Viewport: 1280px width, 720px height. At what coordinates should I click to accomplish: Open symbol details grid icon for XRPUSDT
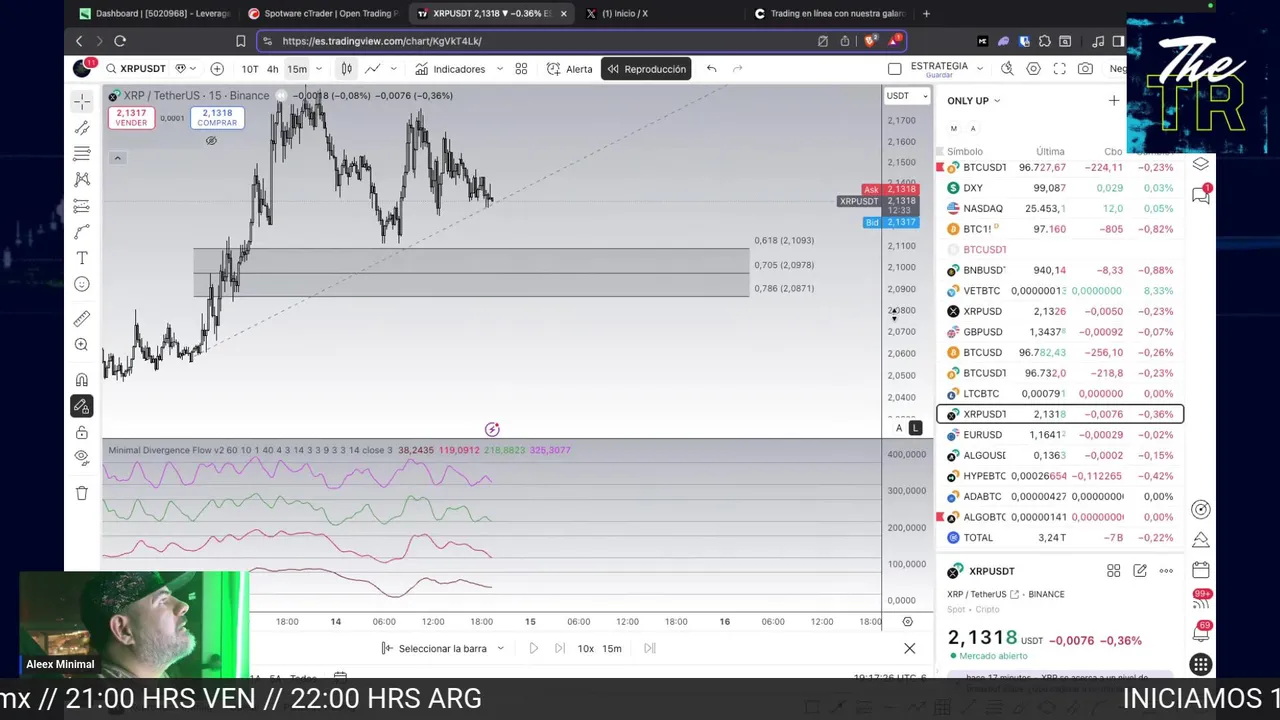click(x=1113, y=571)
